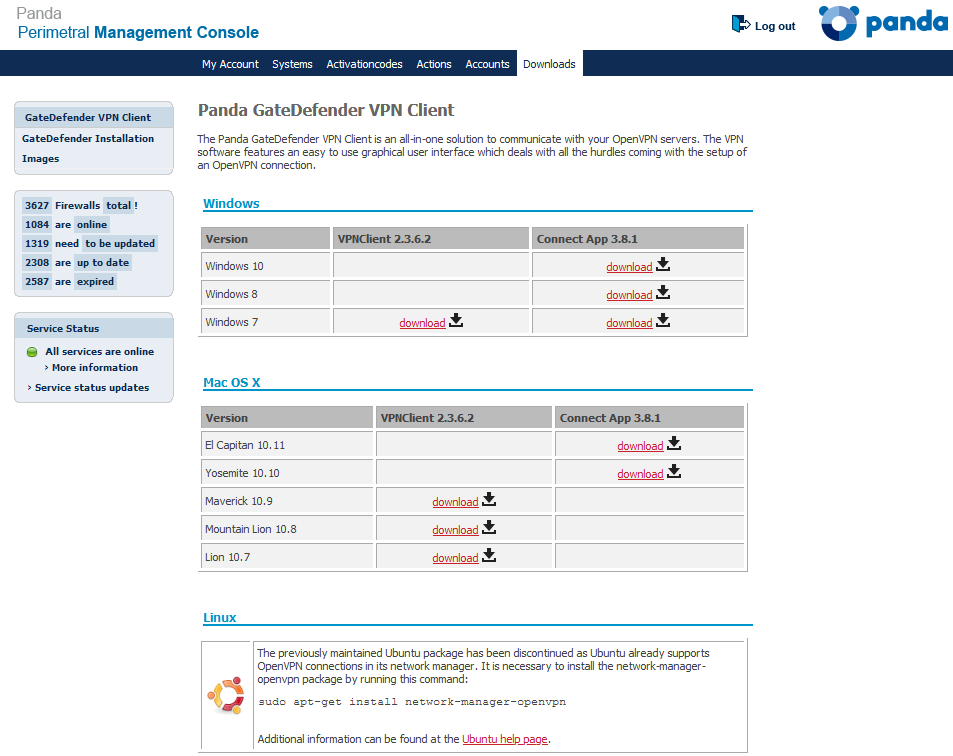The height and width of the screenshot is (756, 953).
Task: Open Service status updates
Action: [92, 388]
